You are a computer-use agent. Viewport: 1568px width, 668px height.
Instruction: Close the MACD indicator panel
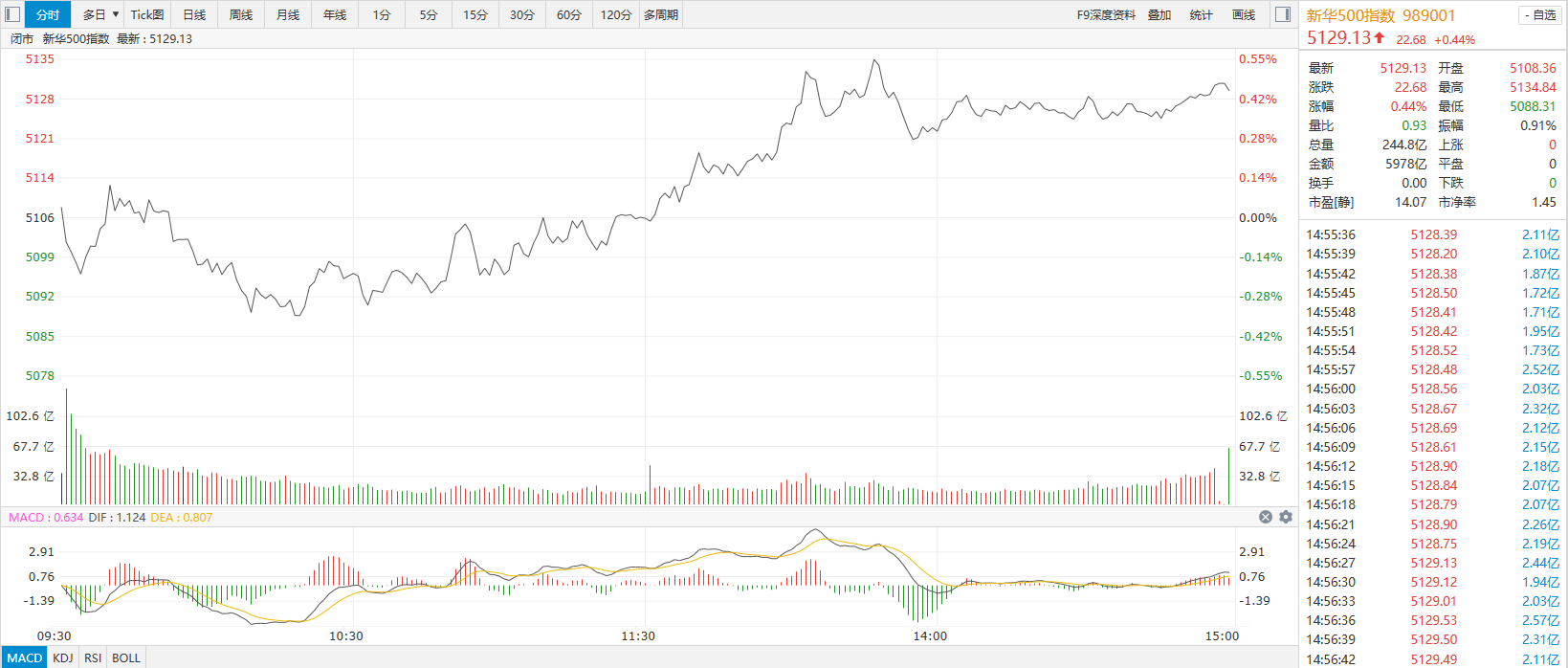coord(1266,517)
